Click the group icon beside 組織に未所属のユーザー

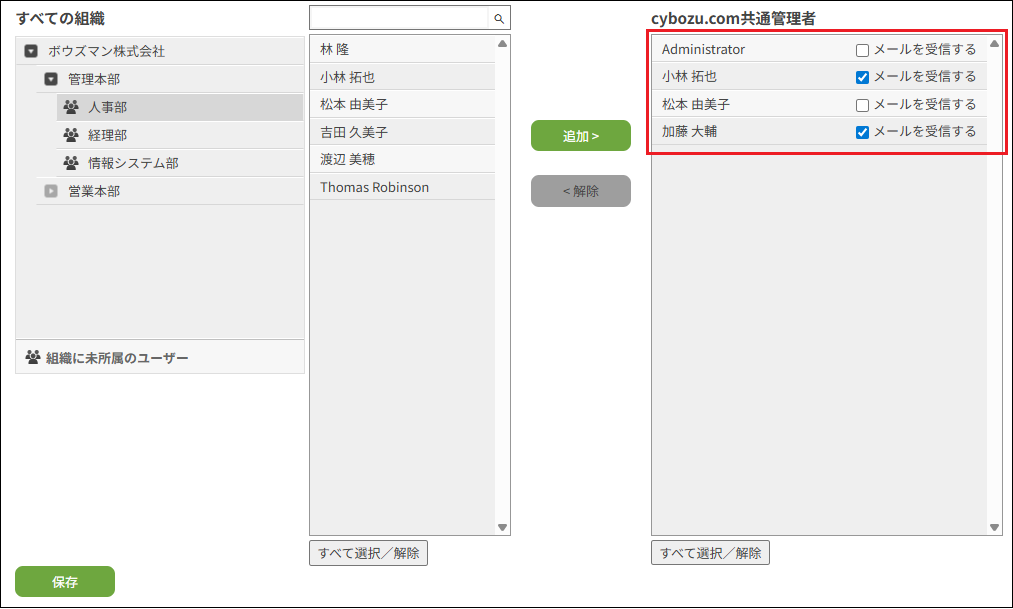click(33, 357)
